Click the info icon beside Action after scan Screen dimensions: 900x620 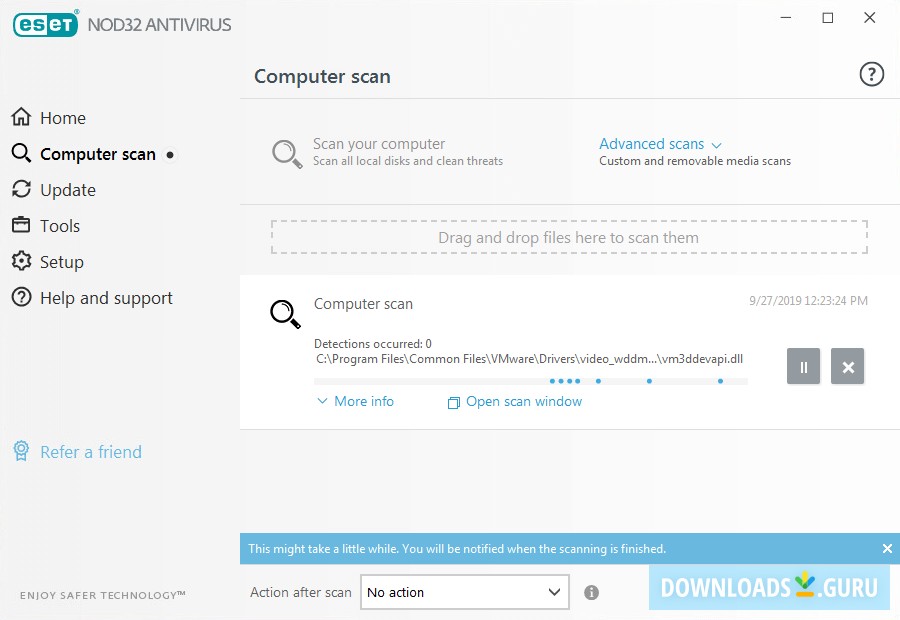pos(591,592)
